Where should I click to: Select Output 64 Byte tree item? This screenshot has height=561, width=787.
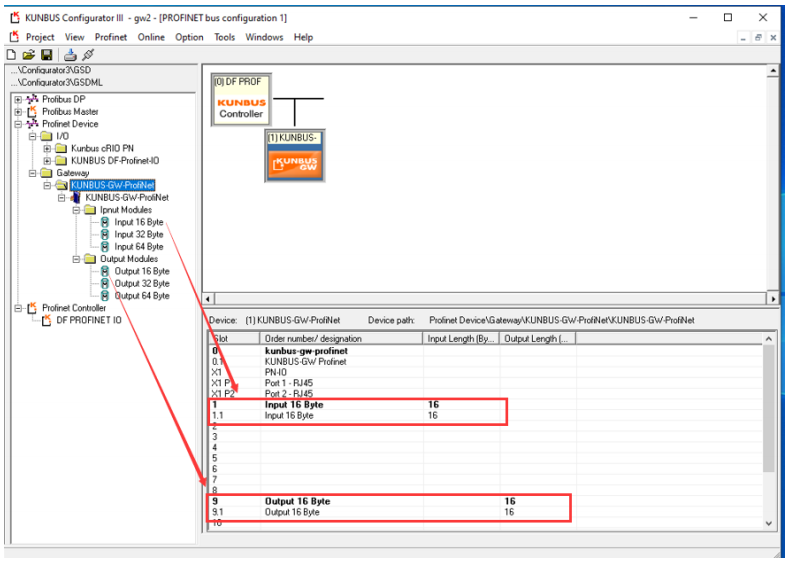[142, 296]
